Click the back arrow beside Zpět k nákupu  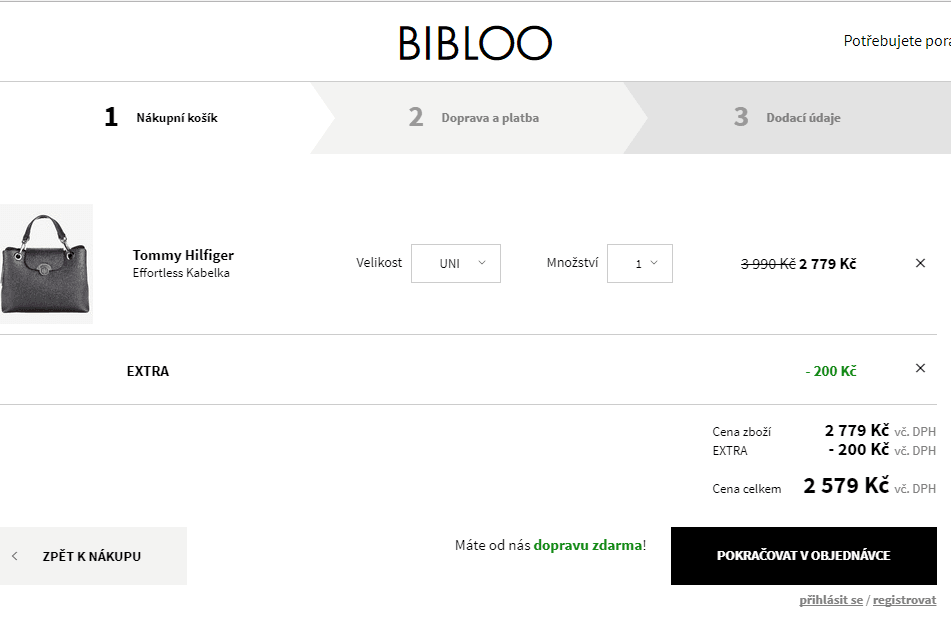coord(15,556)
